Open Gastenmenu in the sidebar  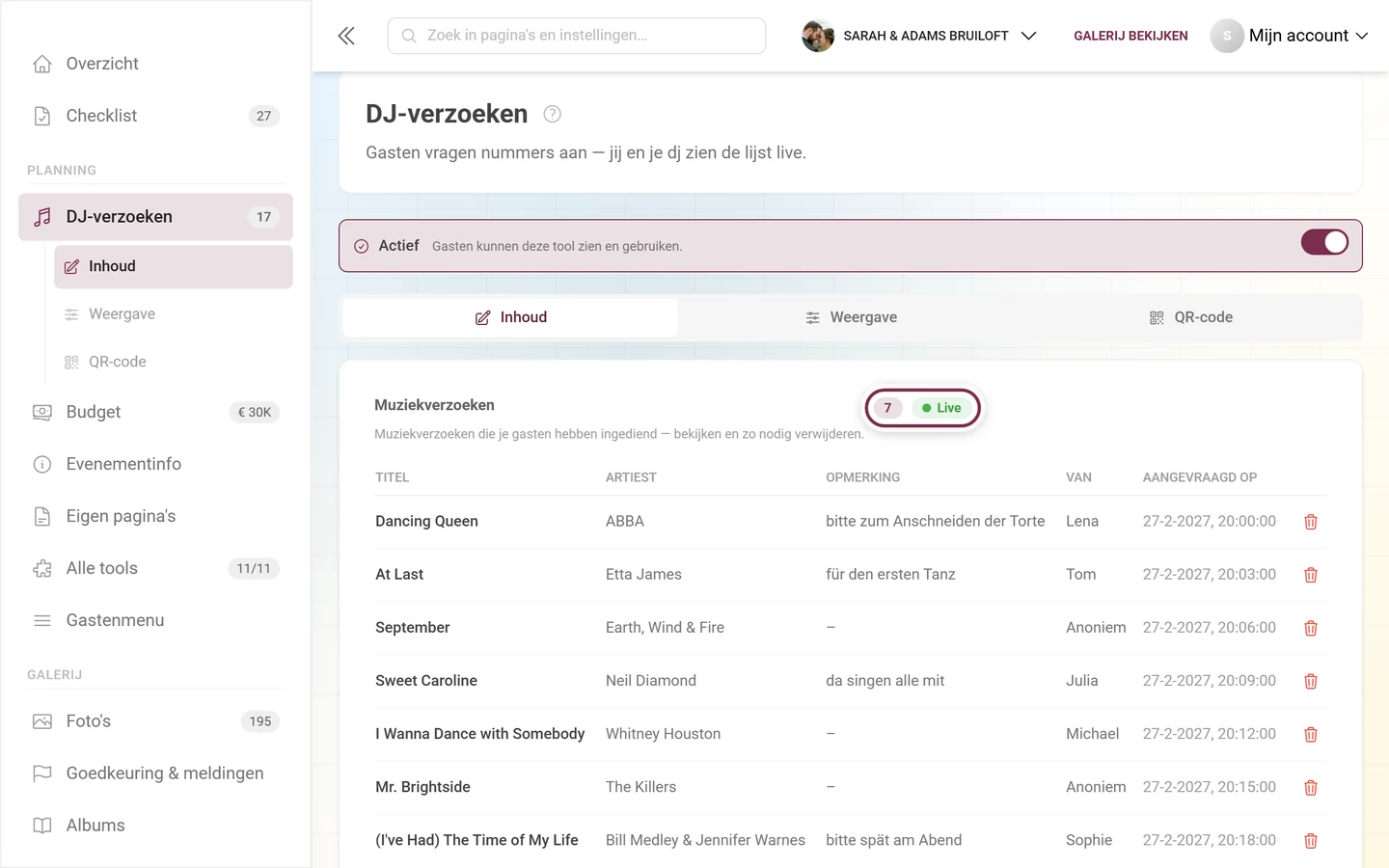coord(155,620)
